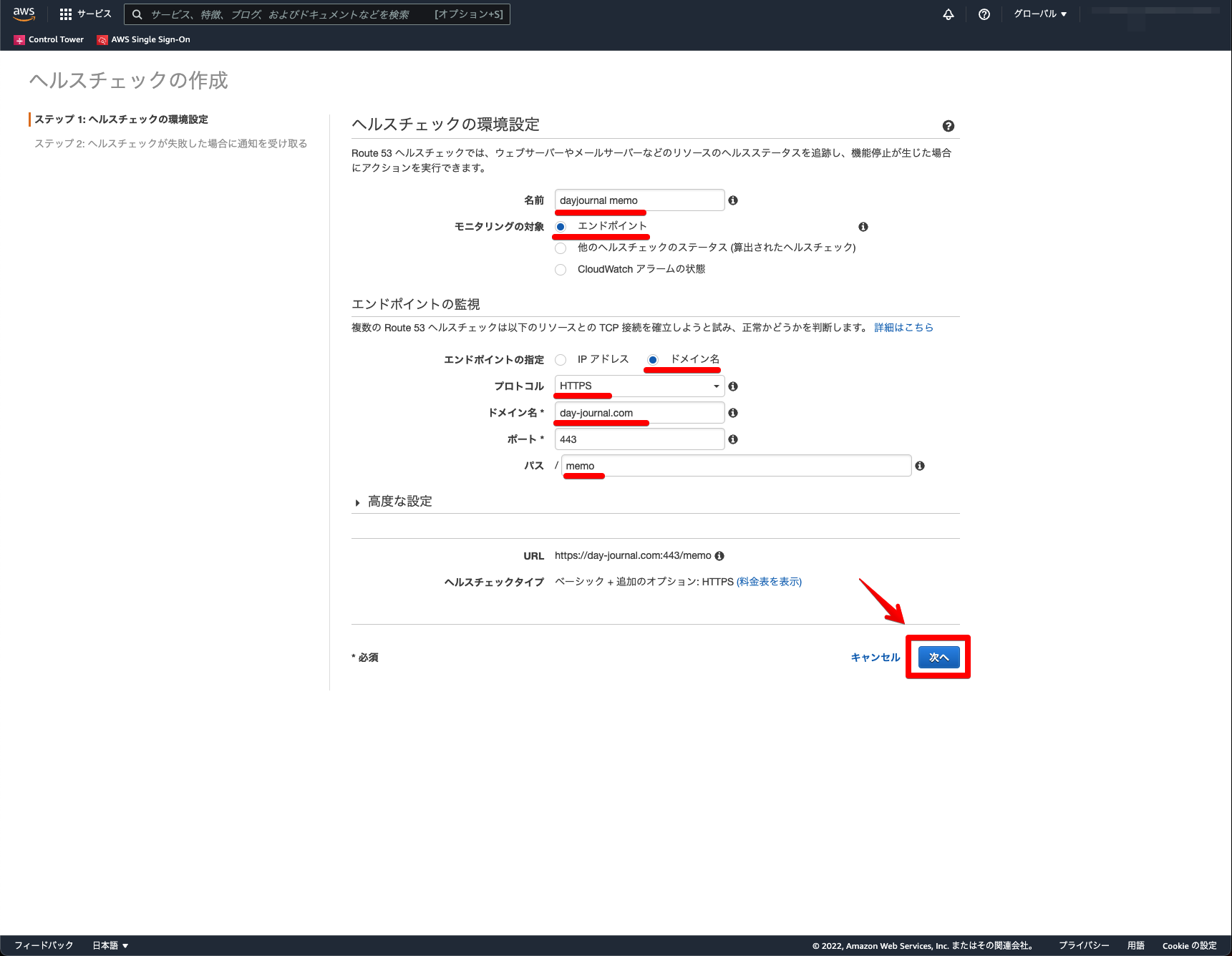
Task: Focus the 名前 input with dayjournal memo
Action: coord(639,200)
